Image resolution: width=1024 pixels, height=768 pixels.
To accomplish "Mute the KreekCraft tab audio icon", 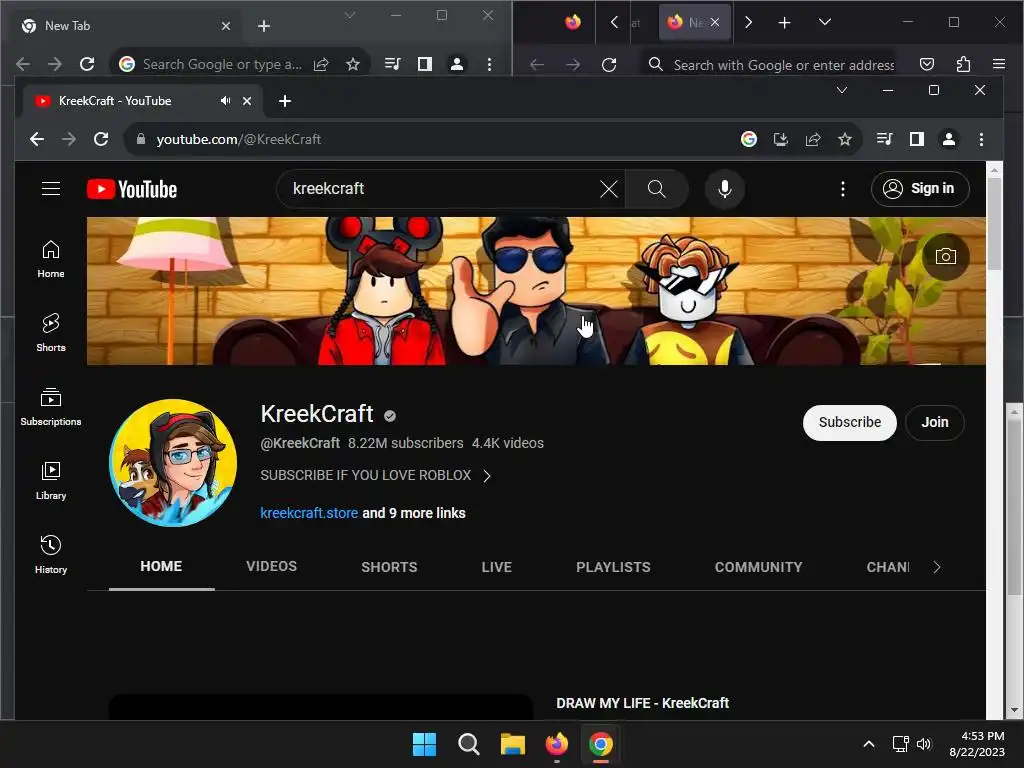I will coord(225,101).
